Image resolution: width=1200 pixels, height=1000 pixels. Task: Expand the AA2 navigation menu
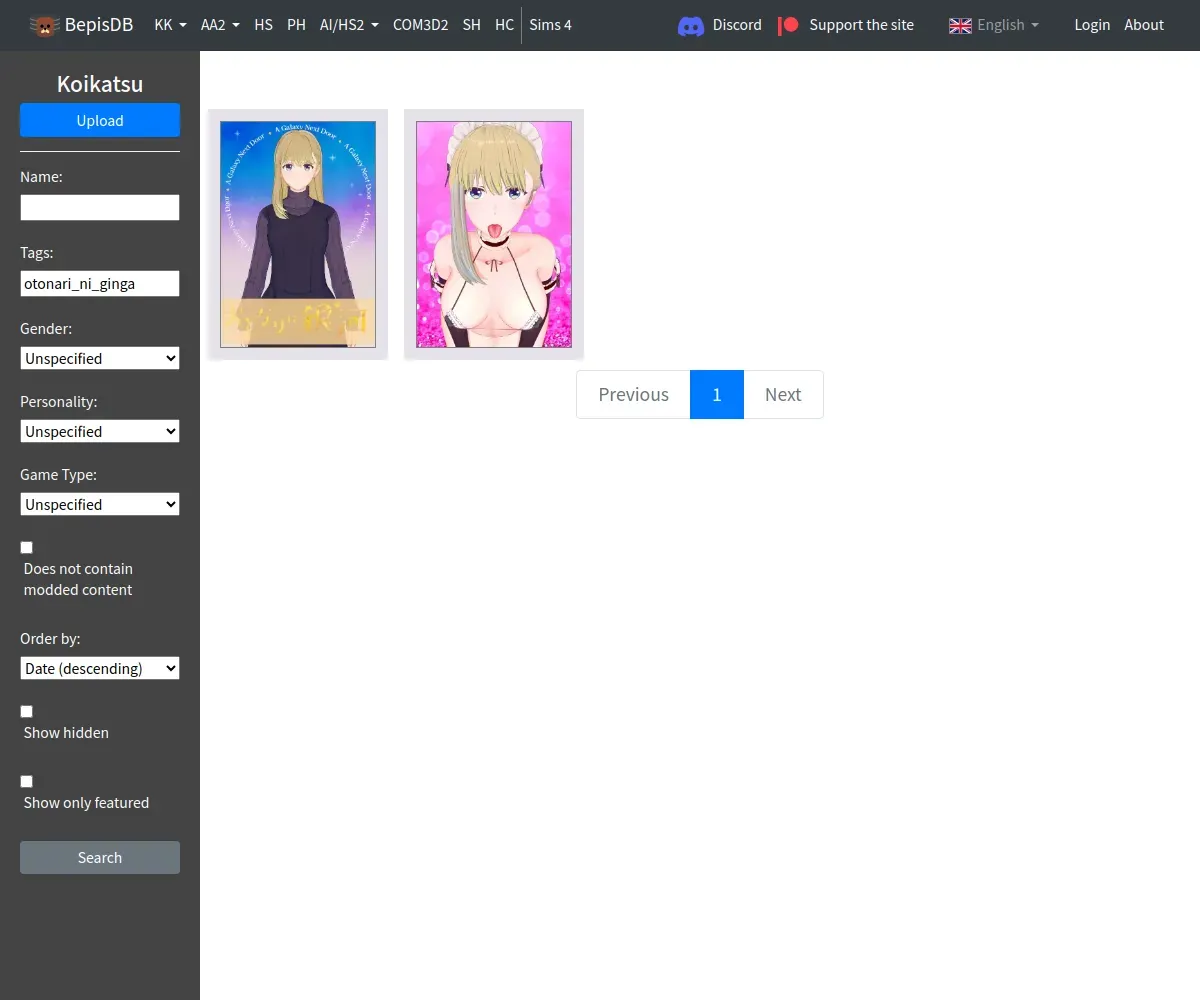(x=220, y=25)
